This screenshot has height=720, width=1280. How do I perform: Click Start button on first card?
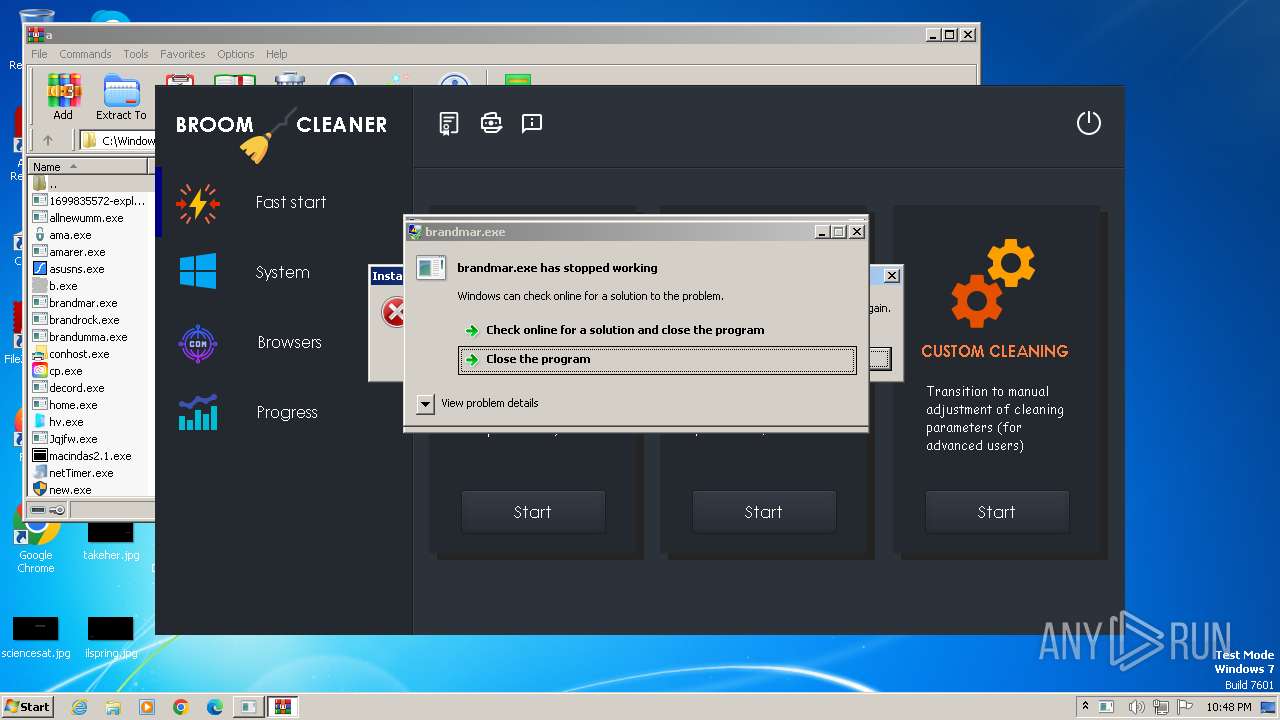point(532,512)
